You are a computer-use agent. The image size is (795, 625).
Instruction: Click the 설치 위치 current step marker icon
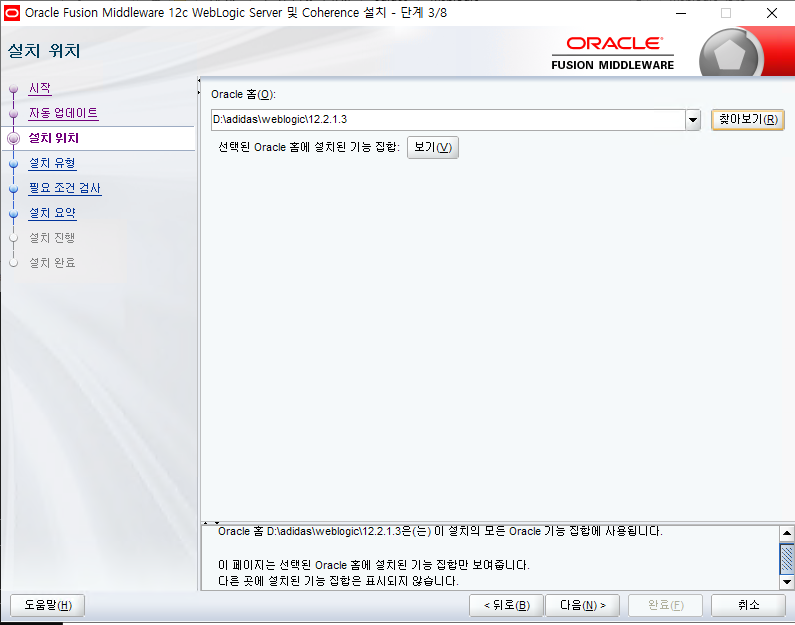coord(14,138)
